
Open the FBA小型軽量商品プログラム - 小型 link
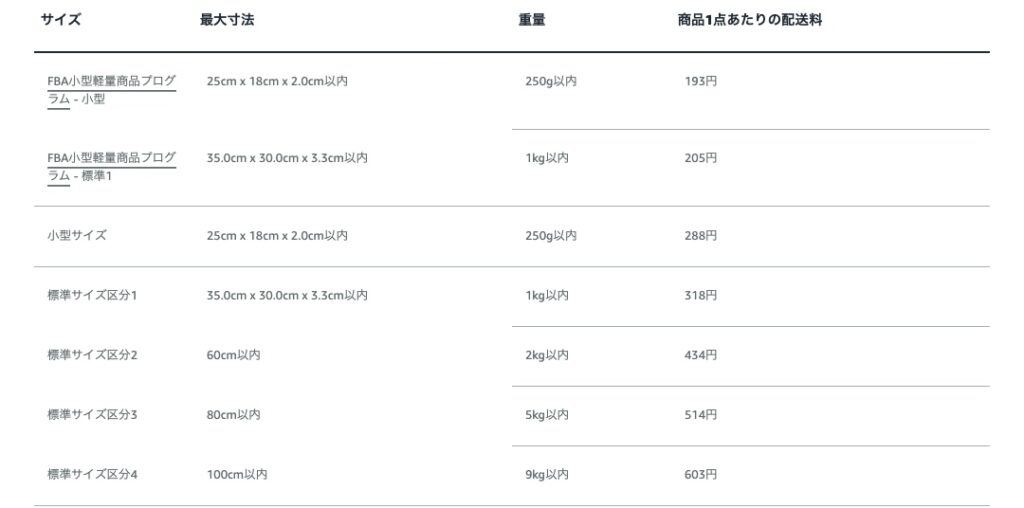coord(111,82)
